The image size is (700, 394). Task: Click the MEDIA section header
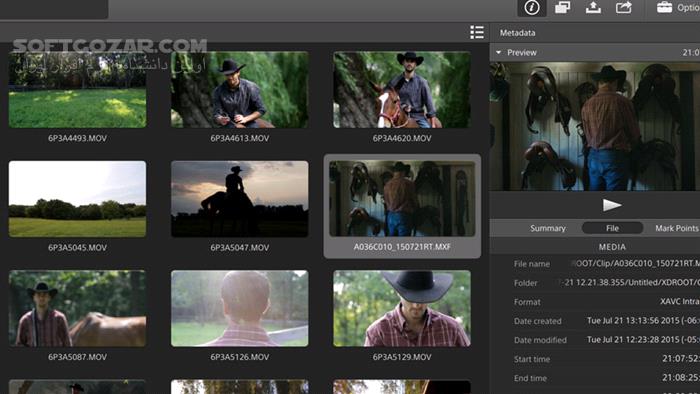pyautogui.click(x=612, y=247)
